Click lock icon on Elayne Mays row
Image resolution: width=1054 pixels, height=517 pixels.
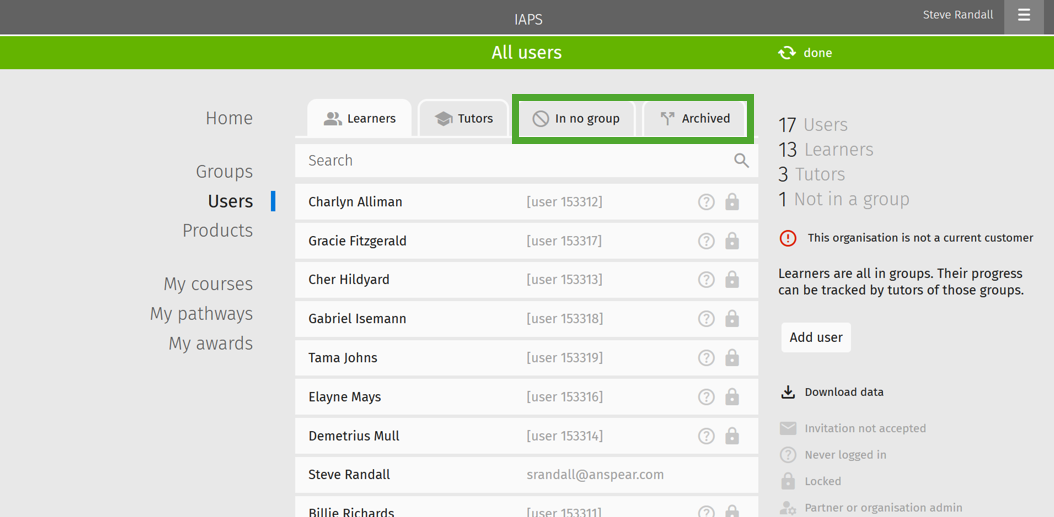tap(732, 397)
